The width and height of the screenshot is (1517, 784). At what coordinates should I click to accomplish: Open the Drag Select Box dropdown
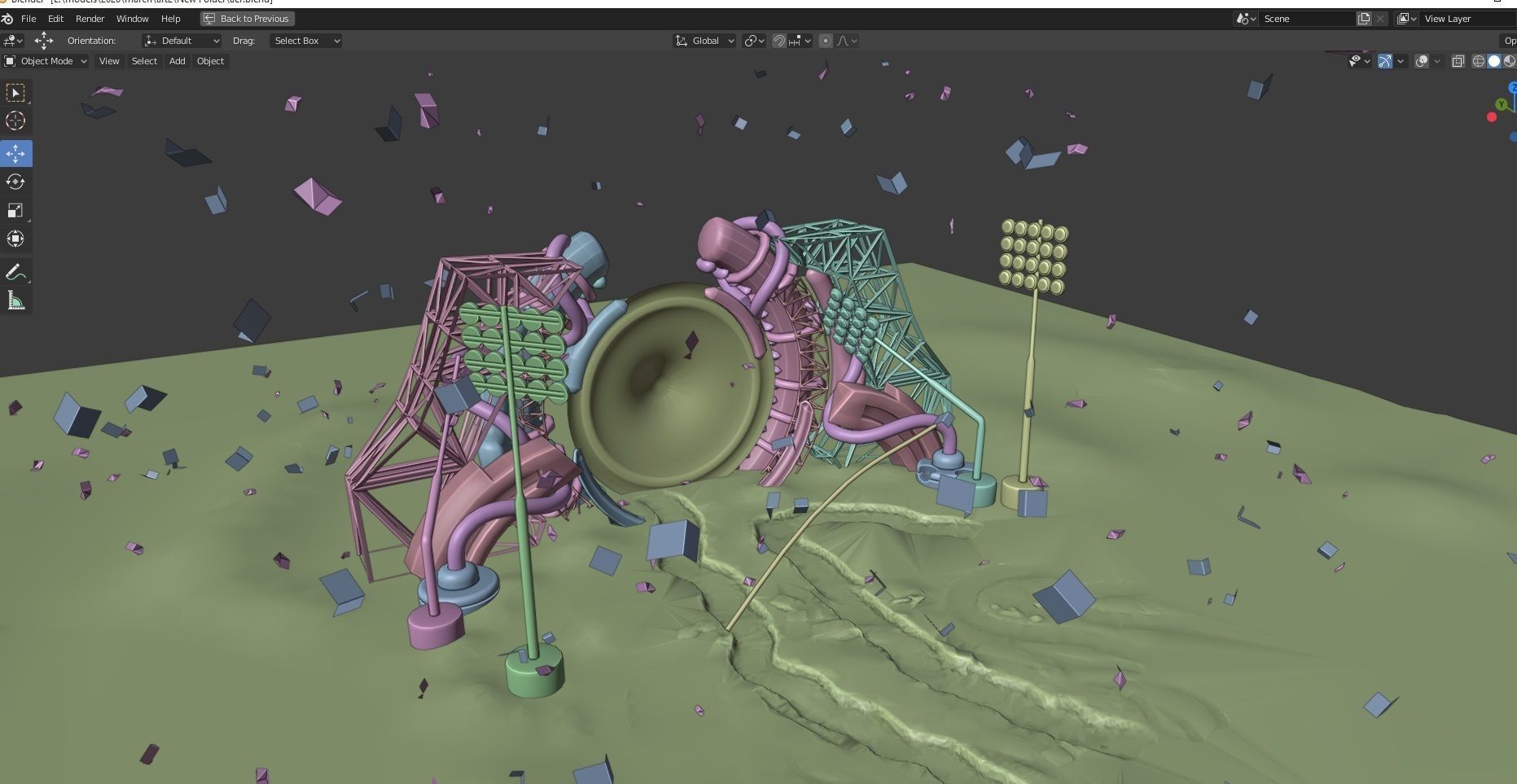coord(305,41)
